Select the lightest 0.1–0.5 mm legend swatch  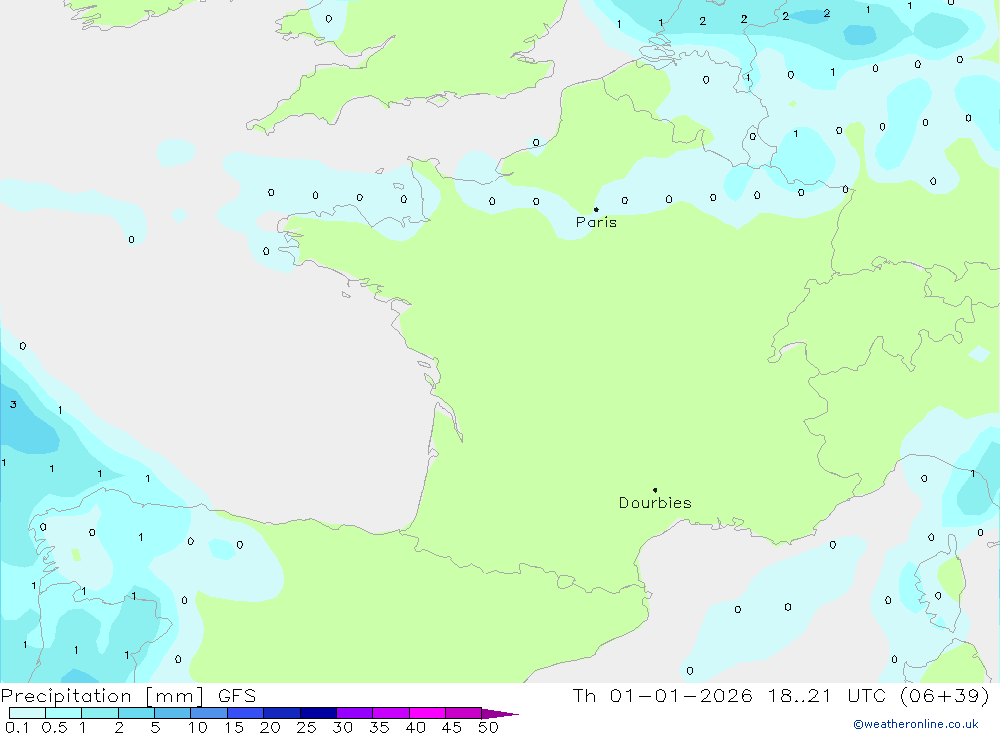[x=27, y=713]
